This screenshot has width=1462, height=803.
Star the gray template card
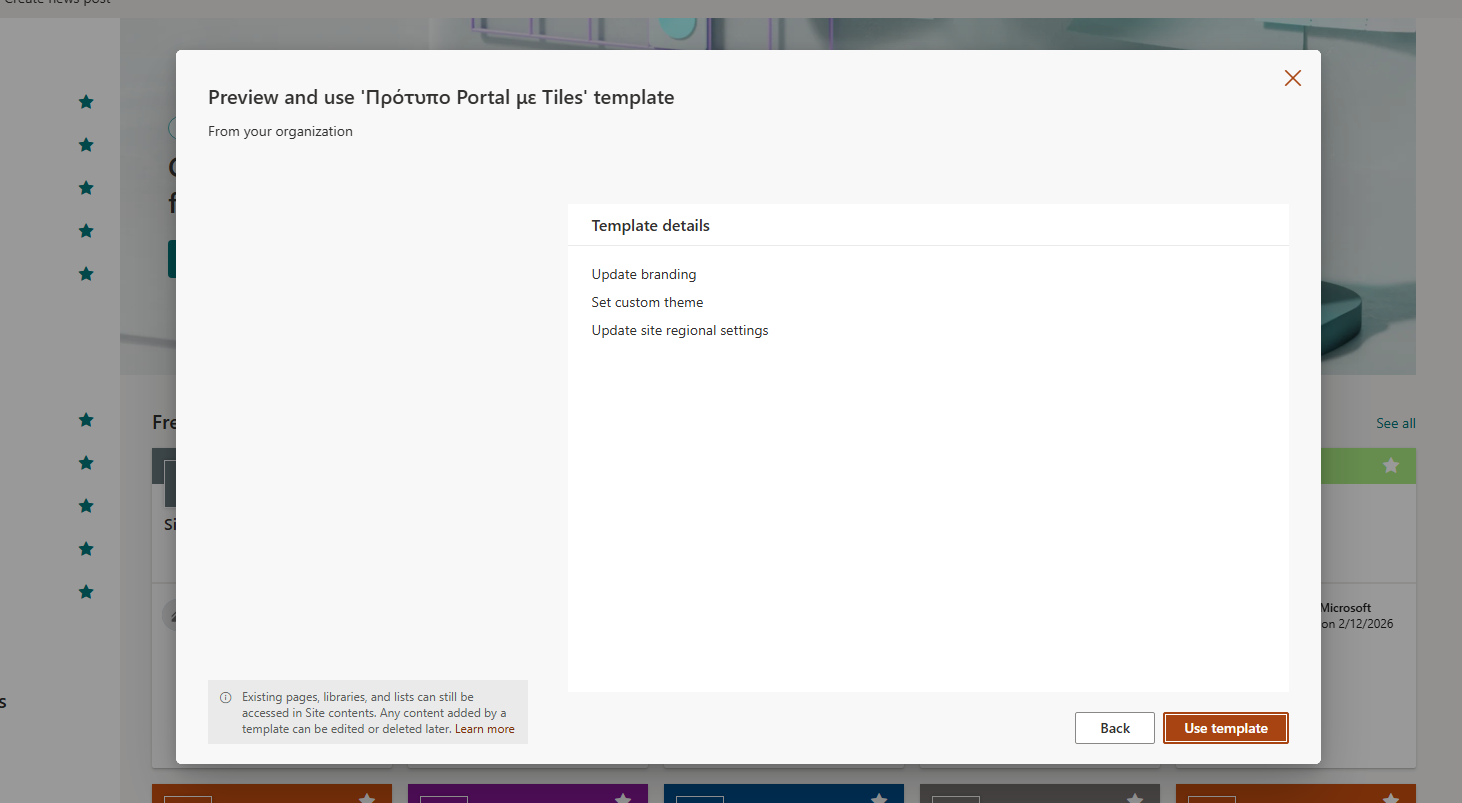pos(1134,798)
